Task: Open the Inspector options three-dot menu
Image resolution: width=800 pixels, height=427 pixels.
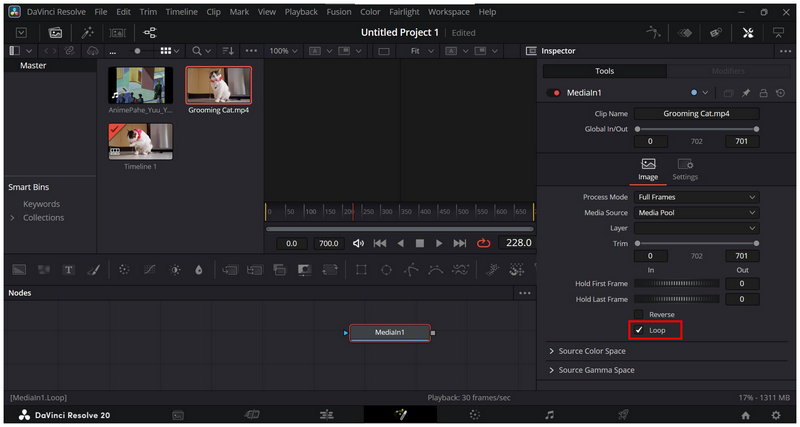Action: click(785, 51)
